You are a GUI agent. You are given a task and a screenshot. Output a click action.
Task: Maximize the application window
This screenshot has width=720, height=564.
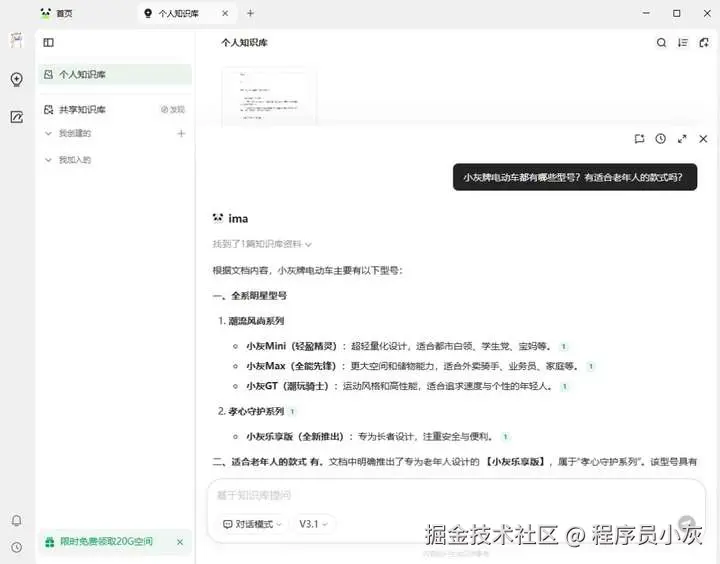[x=676, y=13]
